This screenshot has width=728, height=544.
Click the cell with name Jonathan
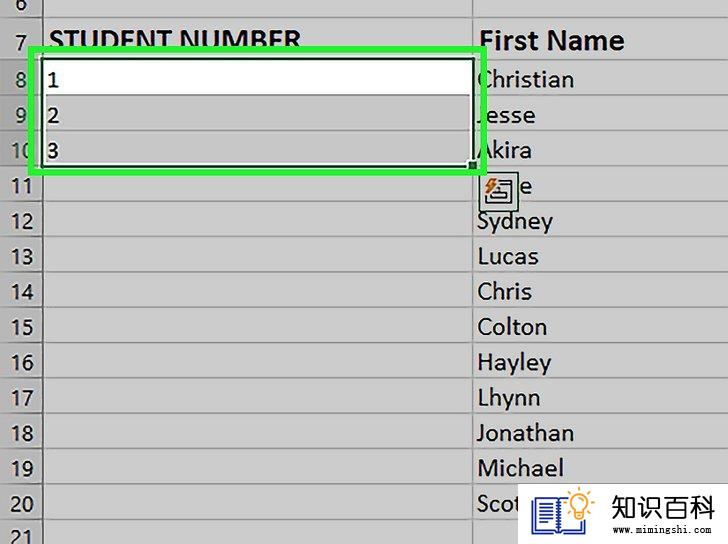point(601,431)
